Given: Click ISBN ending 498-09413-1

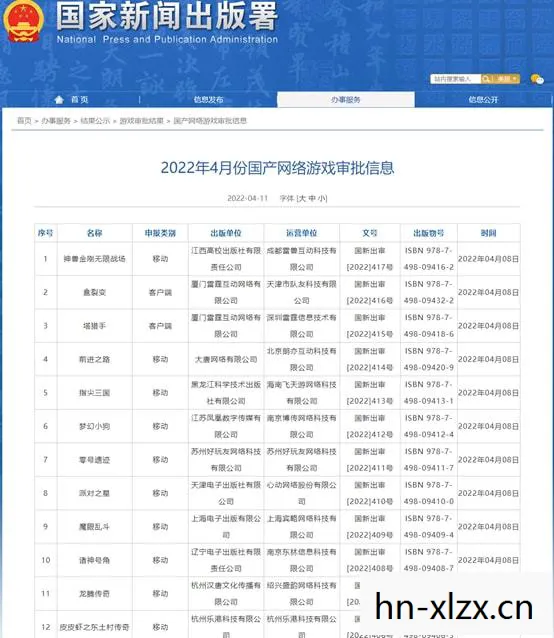Looking at the screenshot, I should pos(429,401).
